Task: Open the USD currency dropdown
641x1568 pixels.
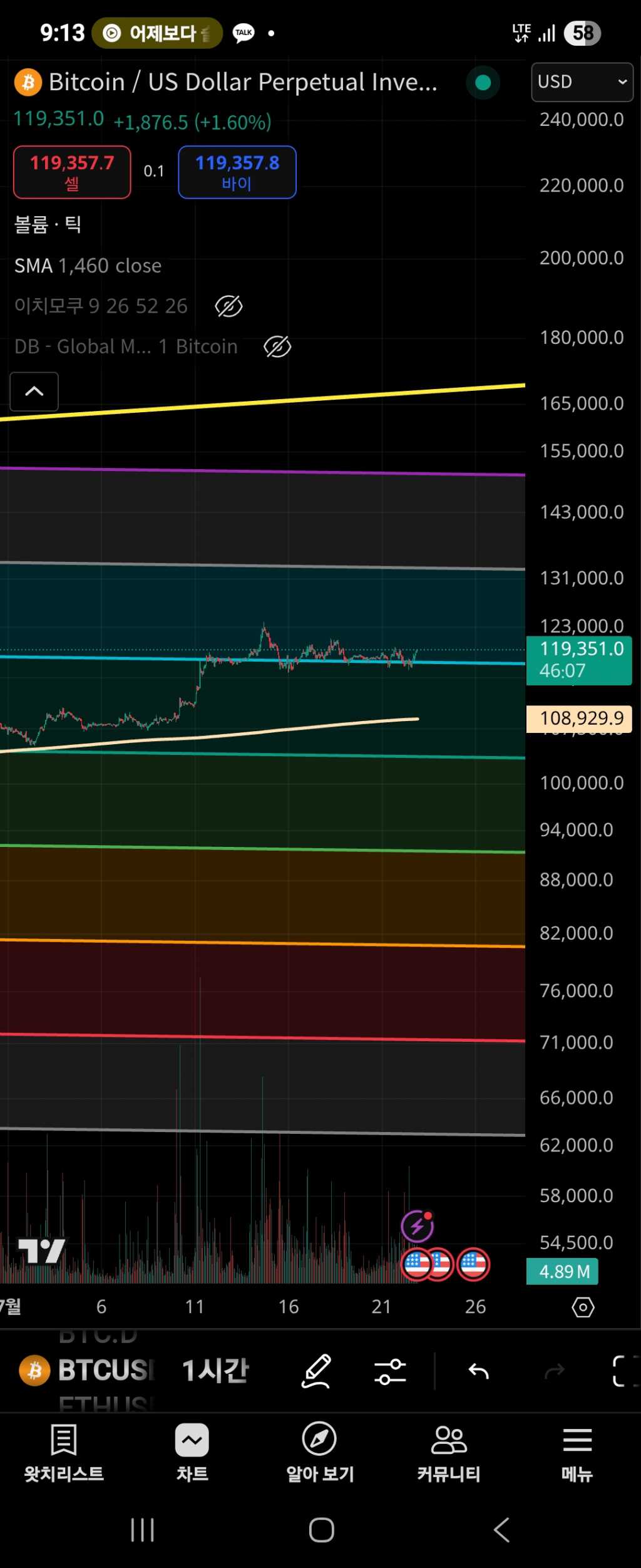Action: pos(582,82)
